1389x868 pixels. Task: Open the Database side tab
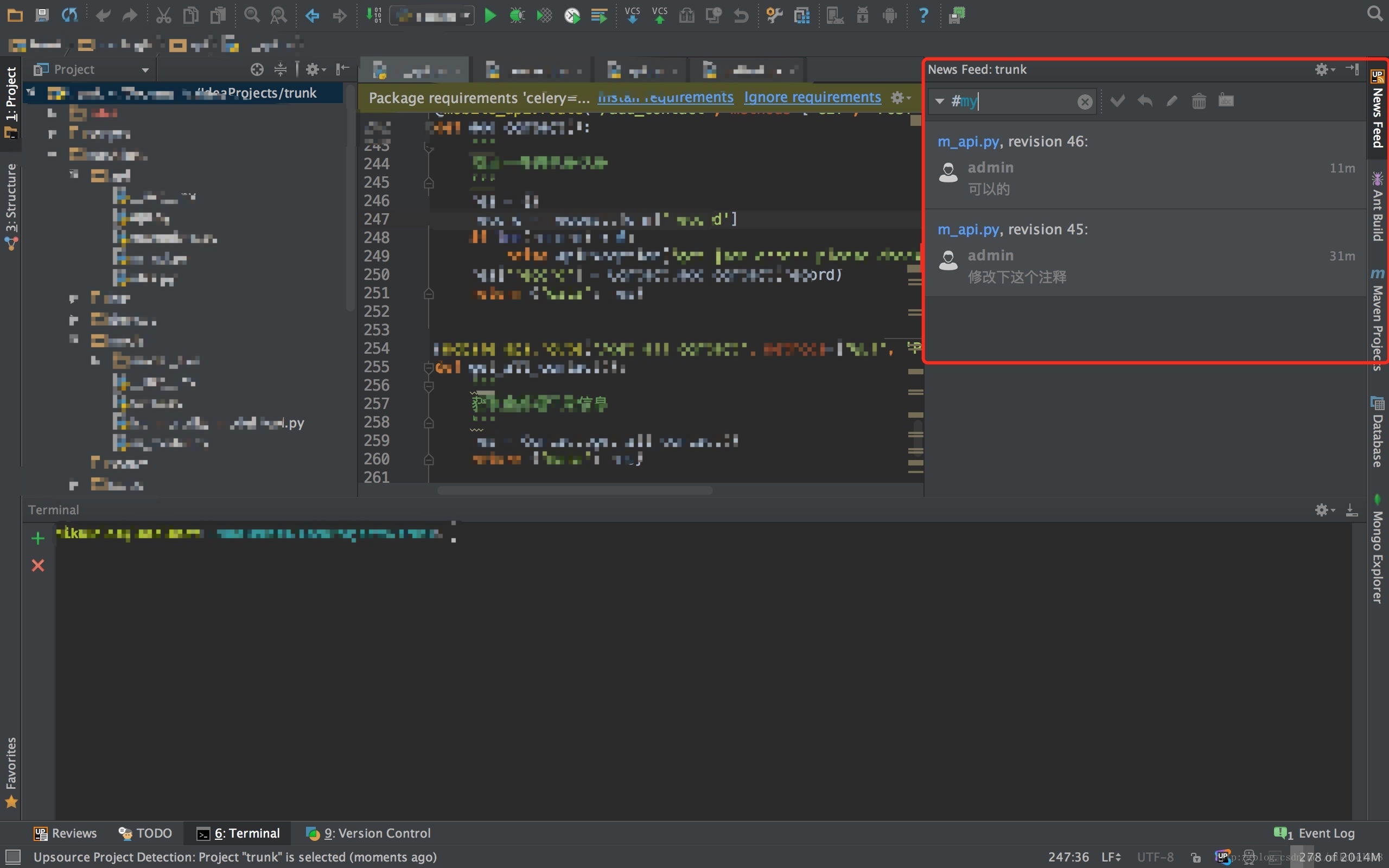pyautogui.click(x=1378, y=432)
